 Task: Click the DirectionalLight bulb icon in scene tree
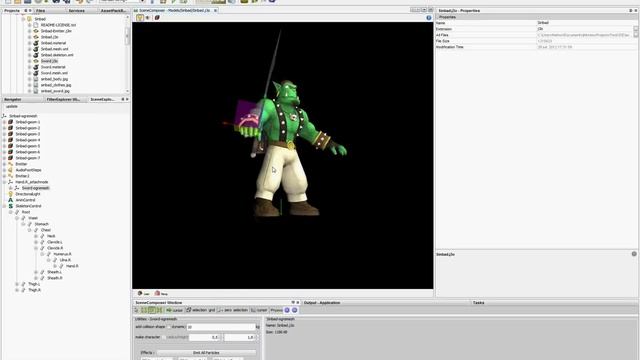pyautogui.click(x=11, y=194)
